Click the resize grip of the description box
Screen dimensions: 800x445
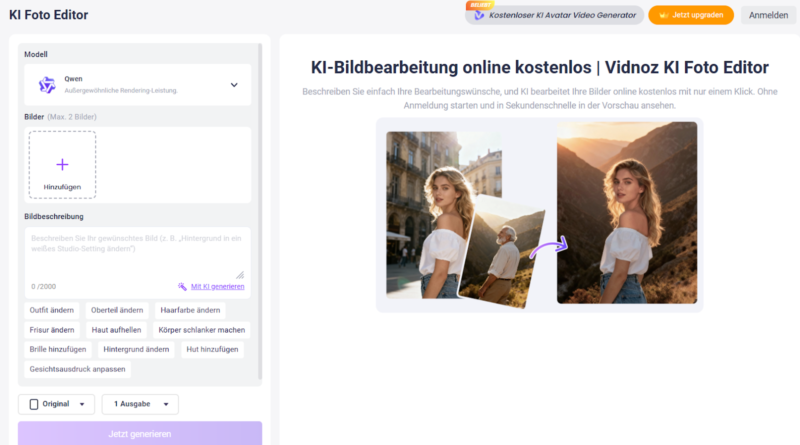tap(240, 275)
